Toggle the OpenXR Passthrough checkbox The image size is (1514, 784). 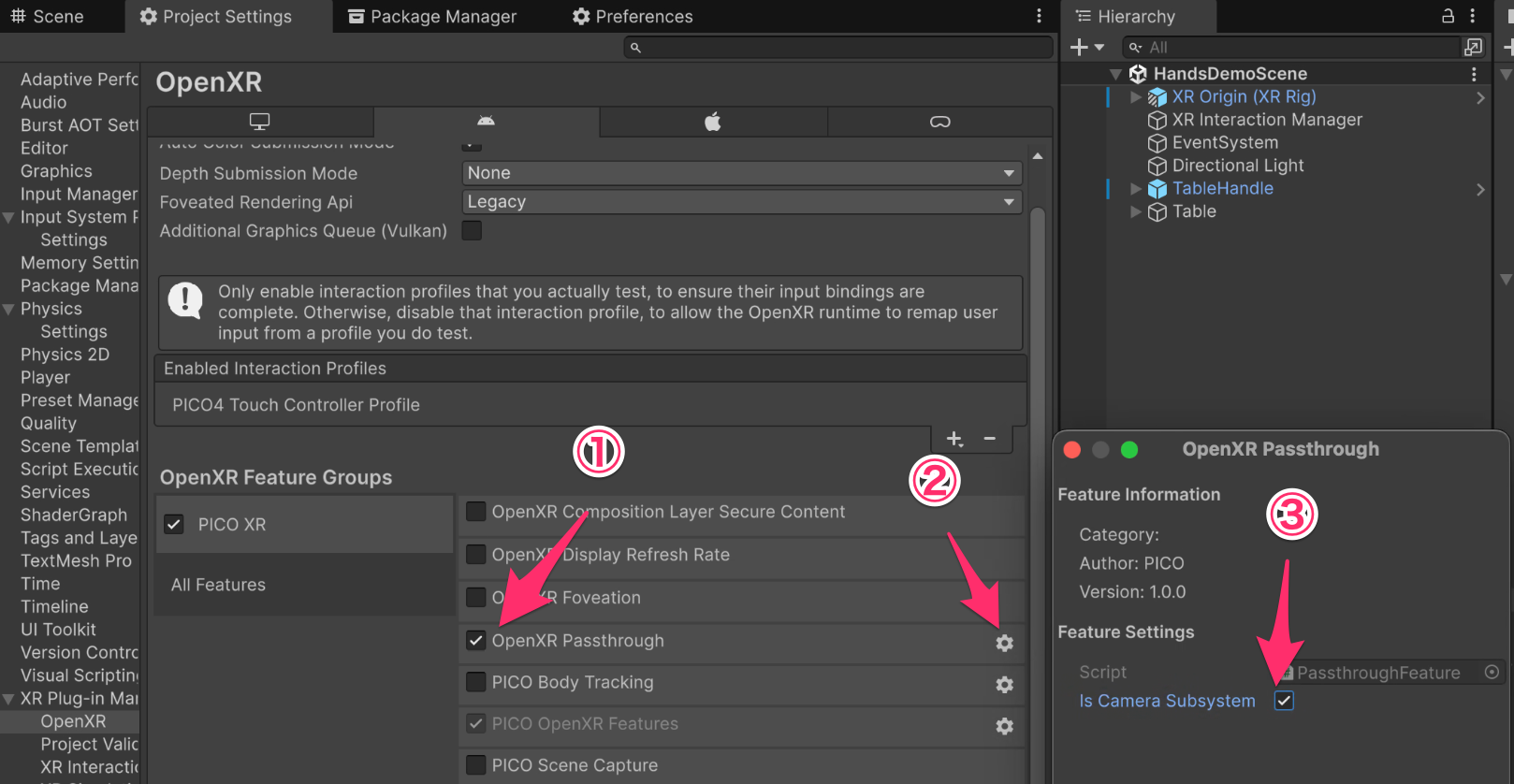point(476,641)
